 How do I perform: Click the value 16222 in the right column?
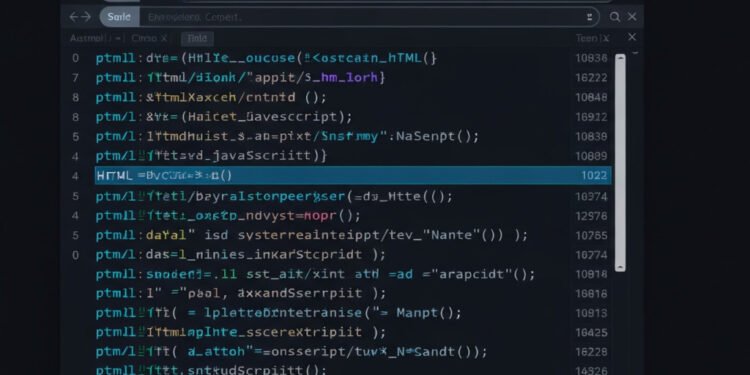click(x=591, y=78)
